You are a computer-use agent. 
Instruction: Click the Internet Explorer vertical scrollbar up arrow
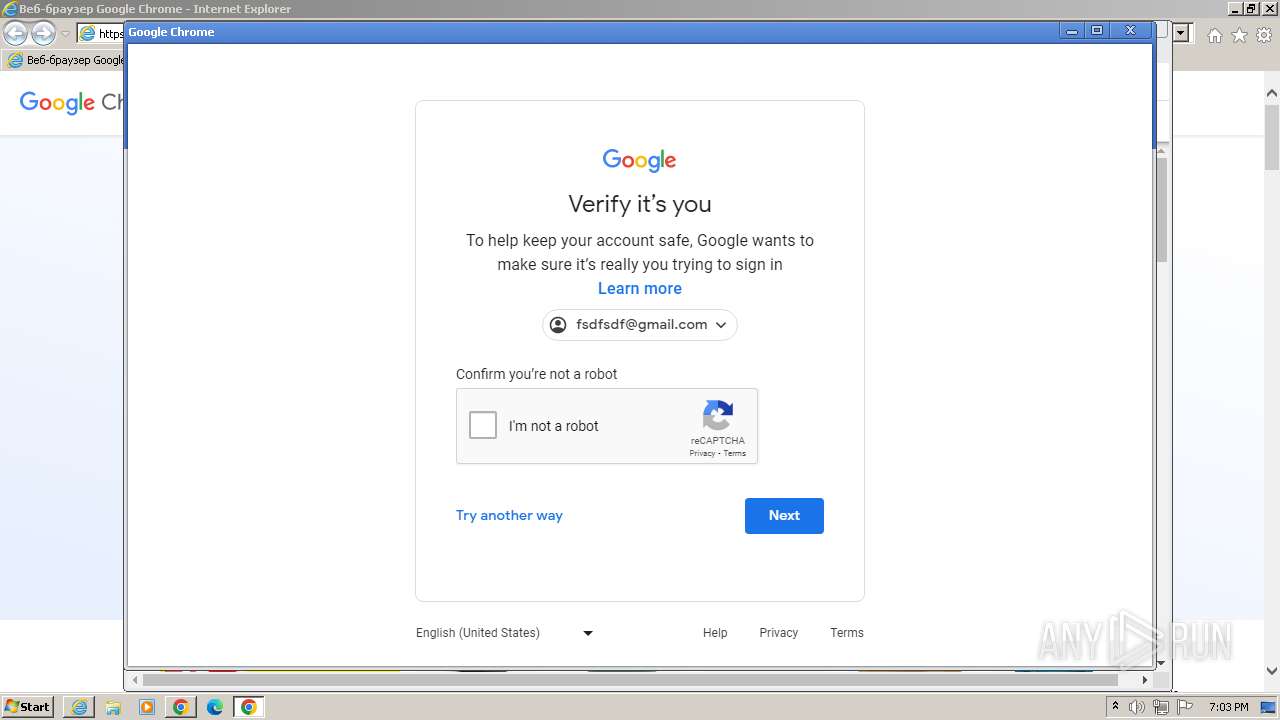click(1272, 94)
